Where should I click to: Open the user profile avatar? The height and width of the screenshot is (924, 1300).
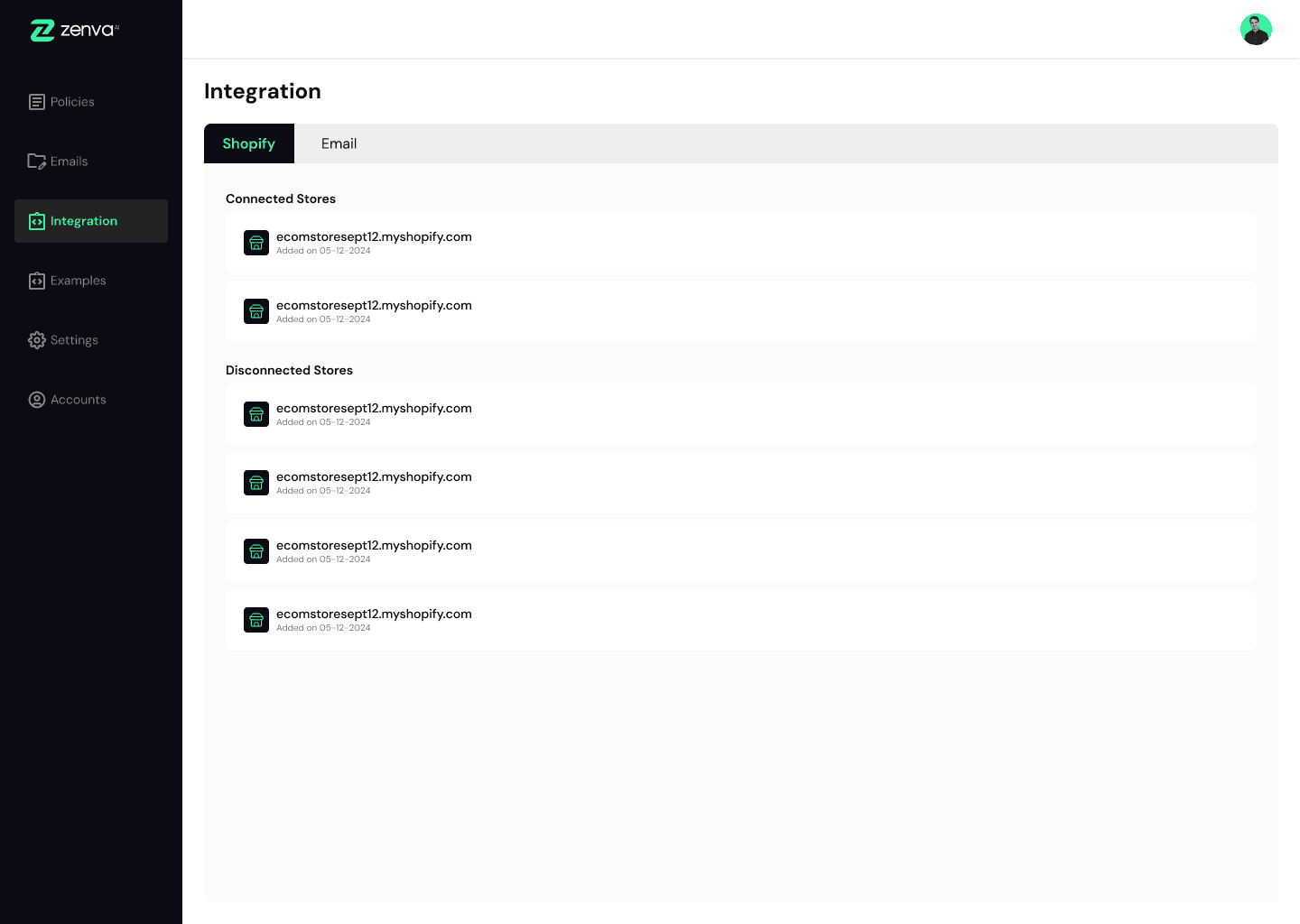tap(1256, 29)
